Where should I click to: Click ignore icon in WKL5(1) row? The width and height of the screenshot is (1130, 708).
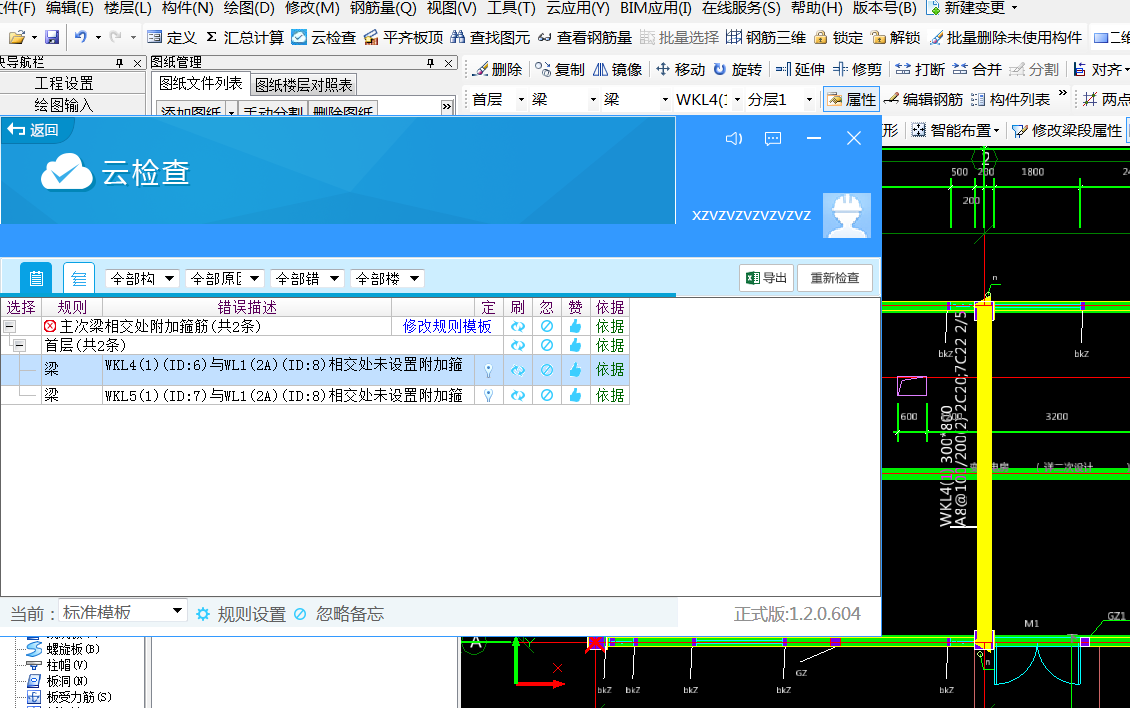coord(547,396)
